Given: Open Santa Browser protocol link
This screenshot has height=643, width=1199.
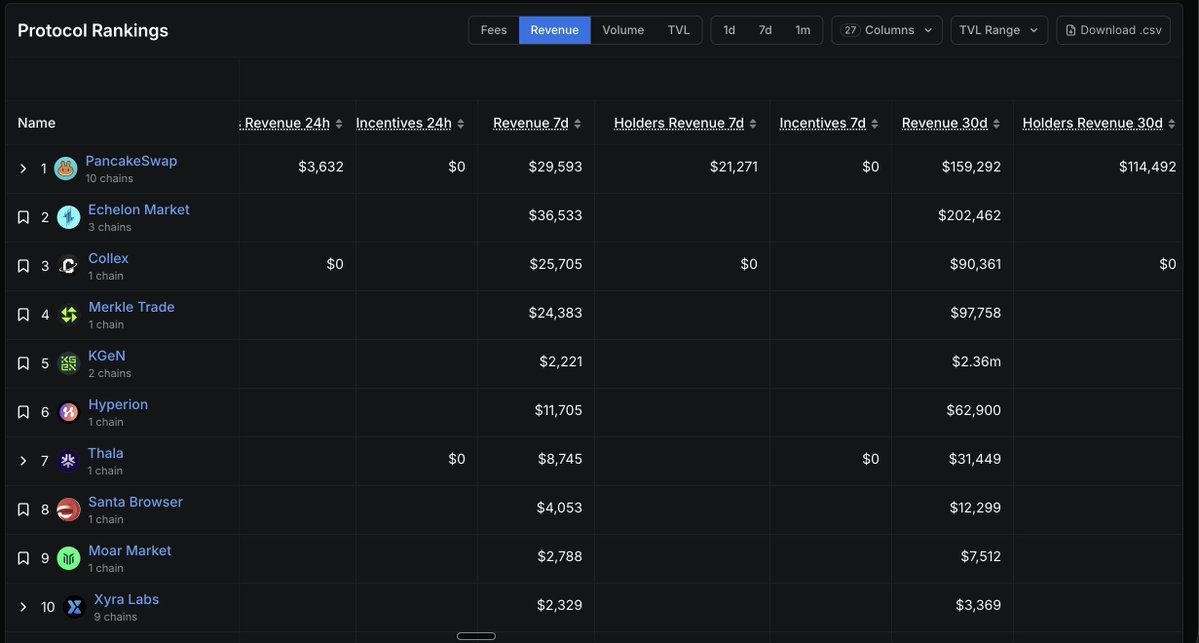Looking at the screenshot, I should click(135, 502).
